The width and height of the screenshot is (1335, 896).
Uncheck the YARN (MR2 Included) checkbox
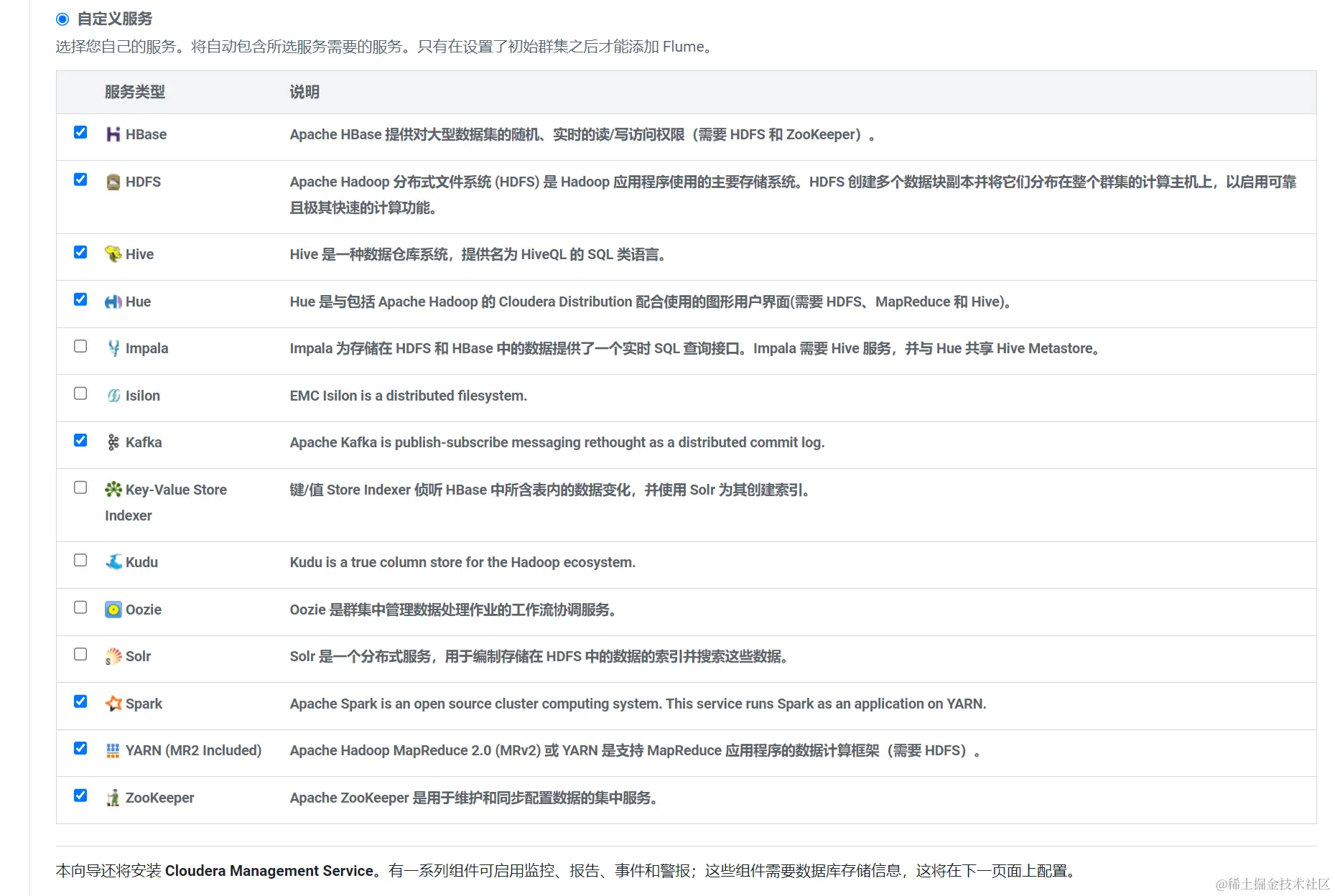point(80,748)
